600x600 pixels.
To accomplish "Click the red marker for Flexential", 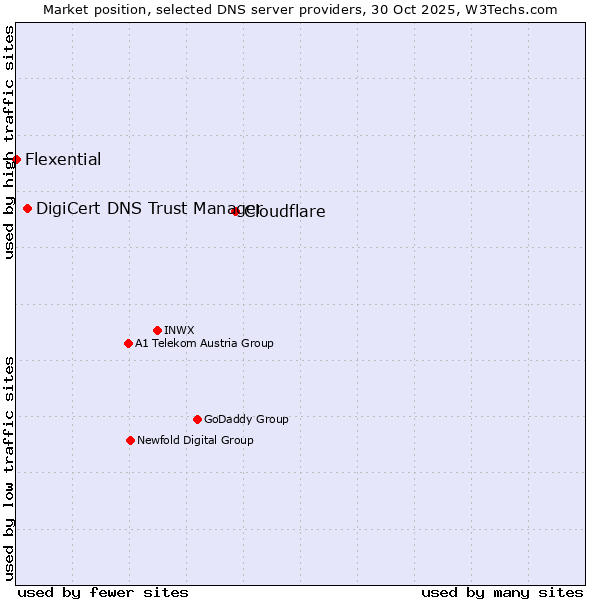I will click(x=16, y=159).
